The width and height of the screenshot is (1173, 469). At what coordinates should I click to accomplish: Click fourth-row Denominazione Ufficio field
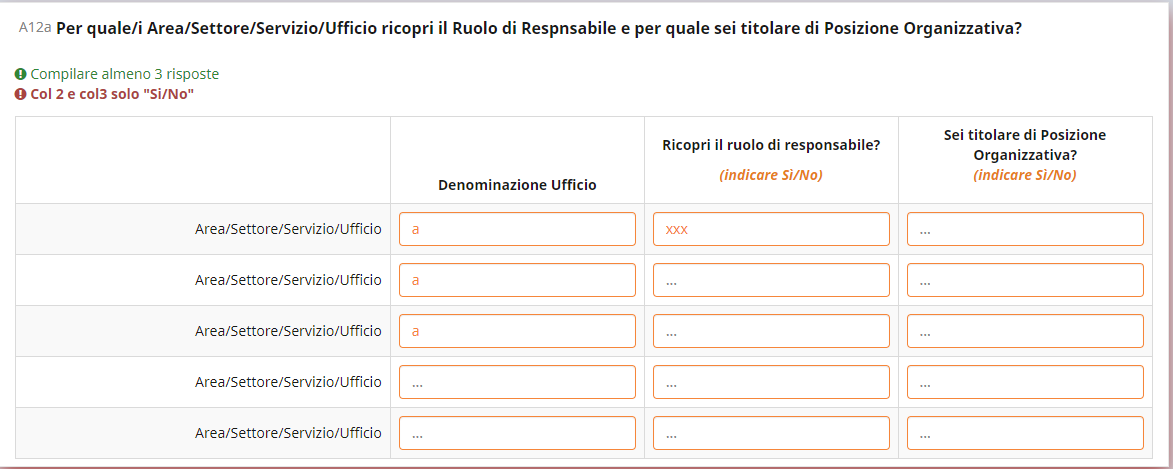tap(517, 382)
